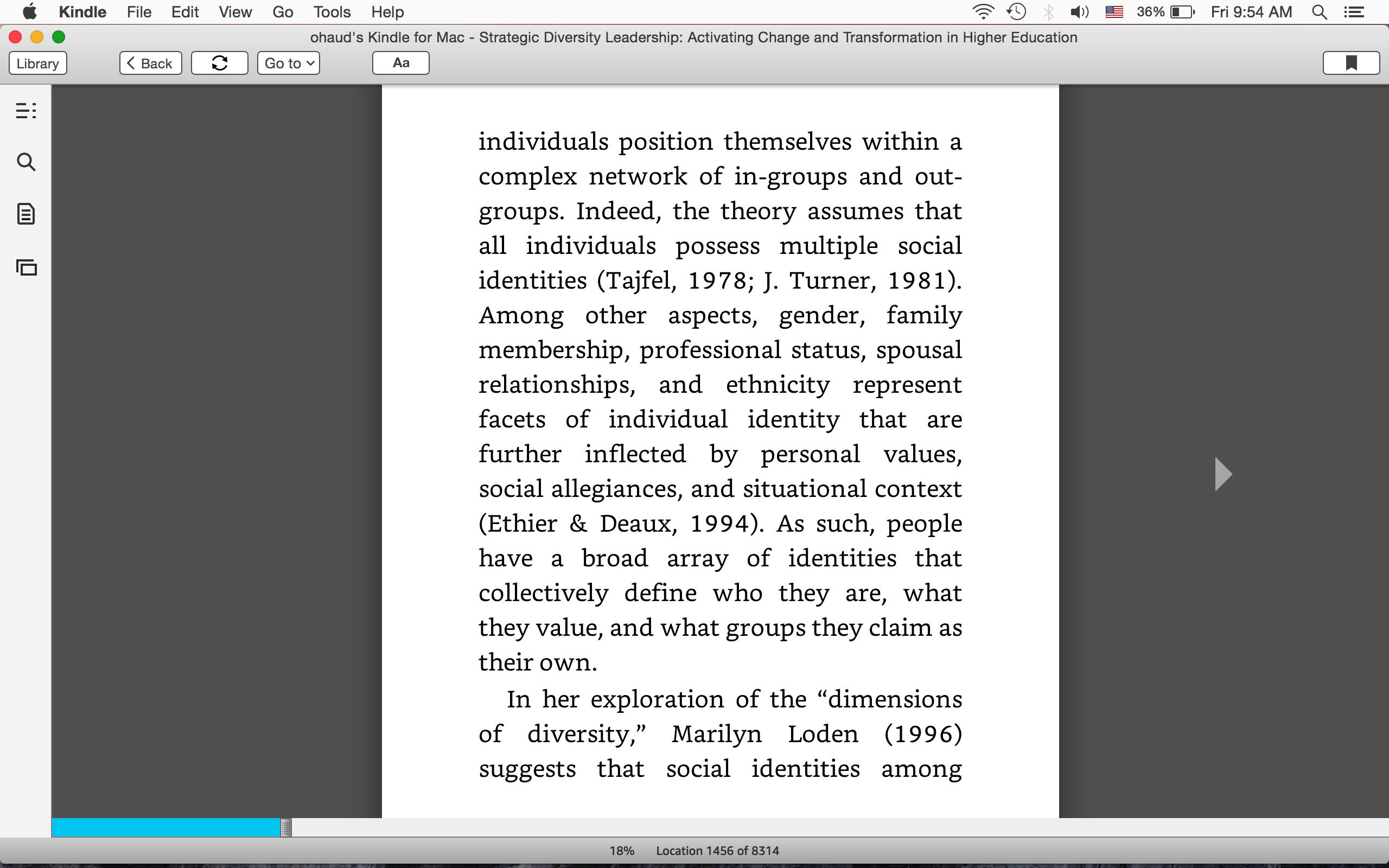Minimize the Kindle window
The width and height of the screenshot is (1389, 868).
coord(37,37)
